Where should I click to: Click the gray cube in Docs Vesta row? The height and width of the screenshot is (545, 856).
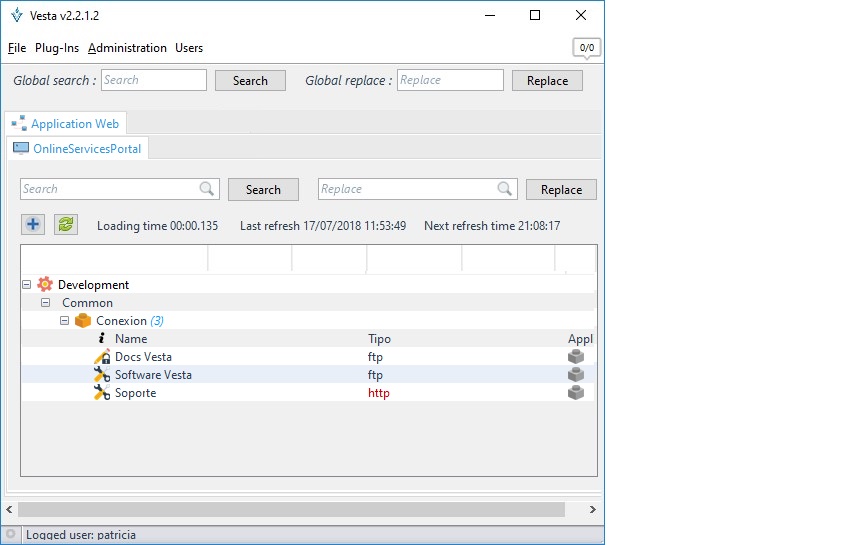(x=576, y=357)
